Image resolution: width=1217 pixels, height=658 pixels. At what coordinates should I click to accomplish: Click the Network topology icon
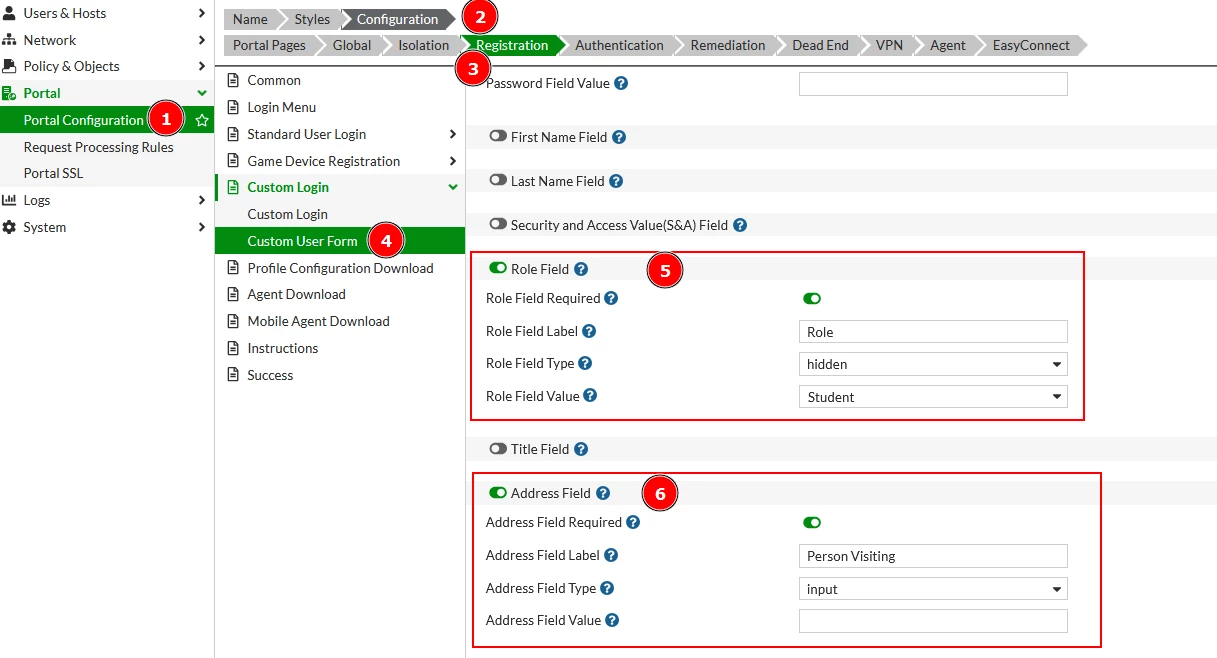[x=9, y=40]
